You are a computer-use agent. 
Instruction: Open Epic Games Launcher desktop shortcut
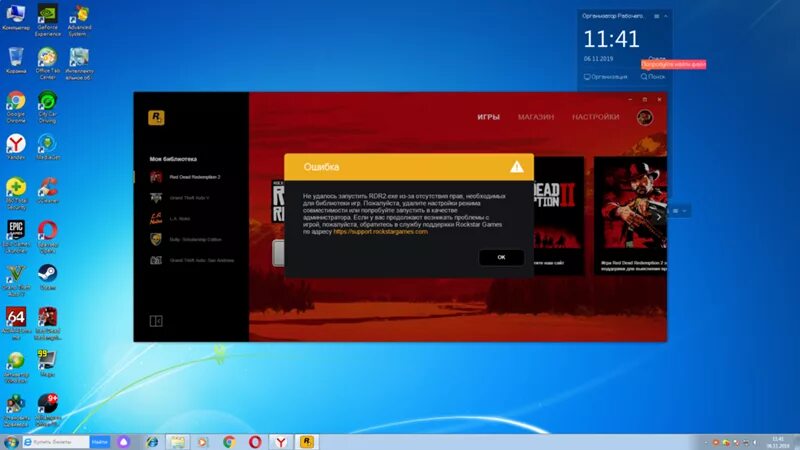[16, 237]
